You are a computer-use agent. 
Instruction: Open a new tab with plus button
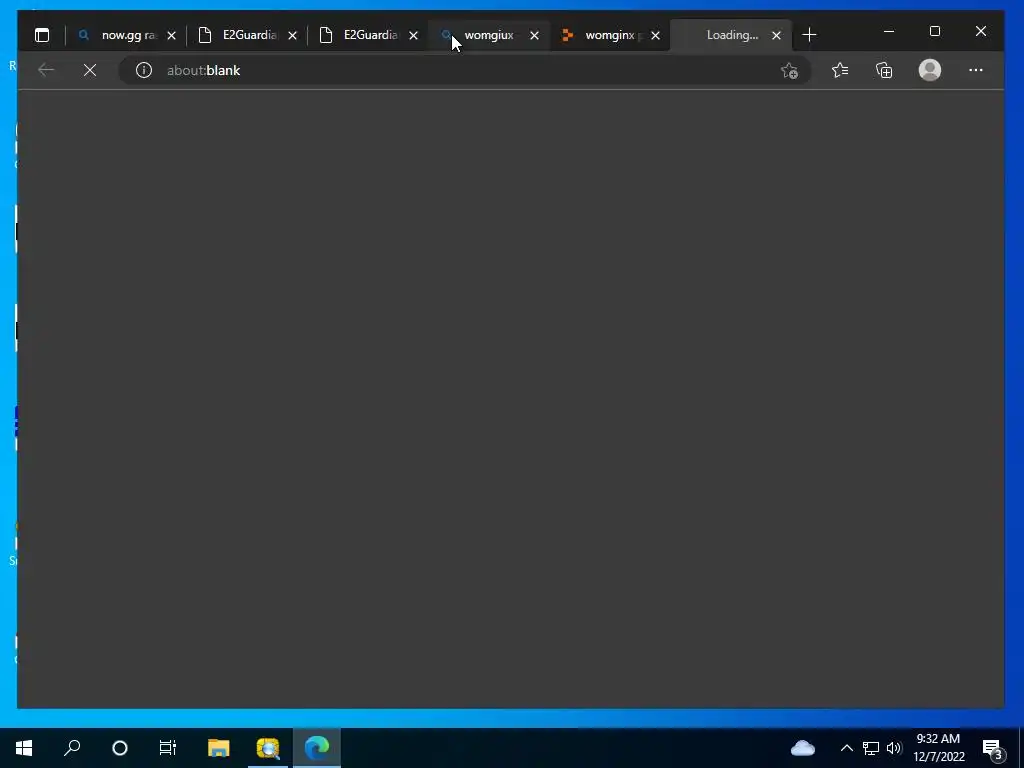(809, 35)
